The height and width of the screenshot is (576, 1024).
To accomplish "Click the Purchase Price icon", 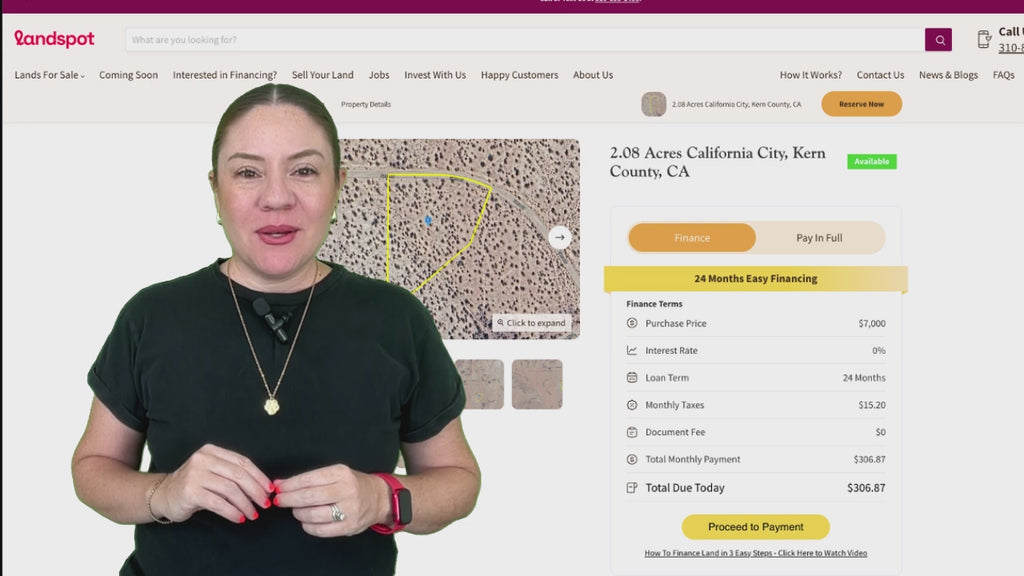I will 632,323.
